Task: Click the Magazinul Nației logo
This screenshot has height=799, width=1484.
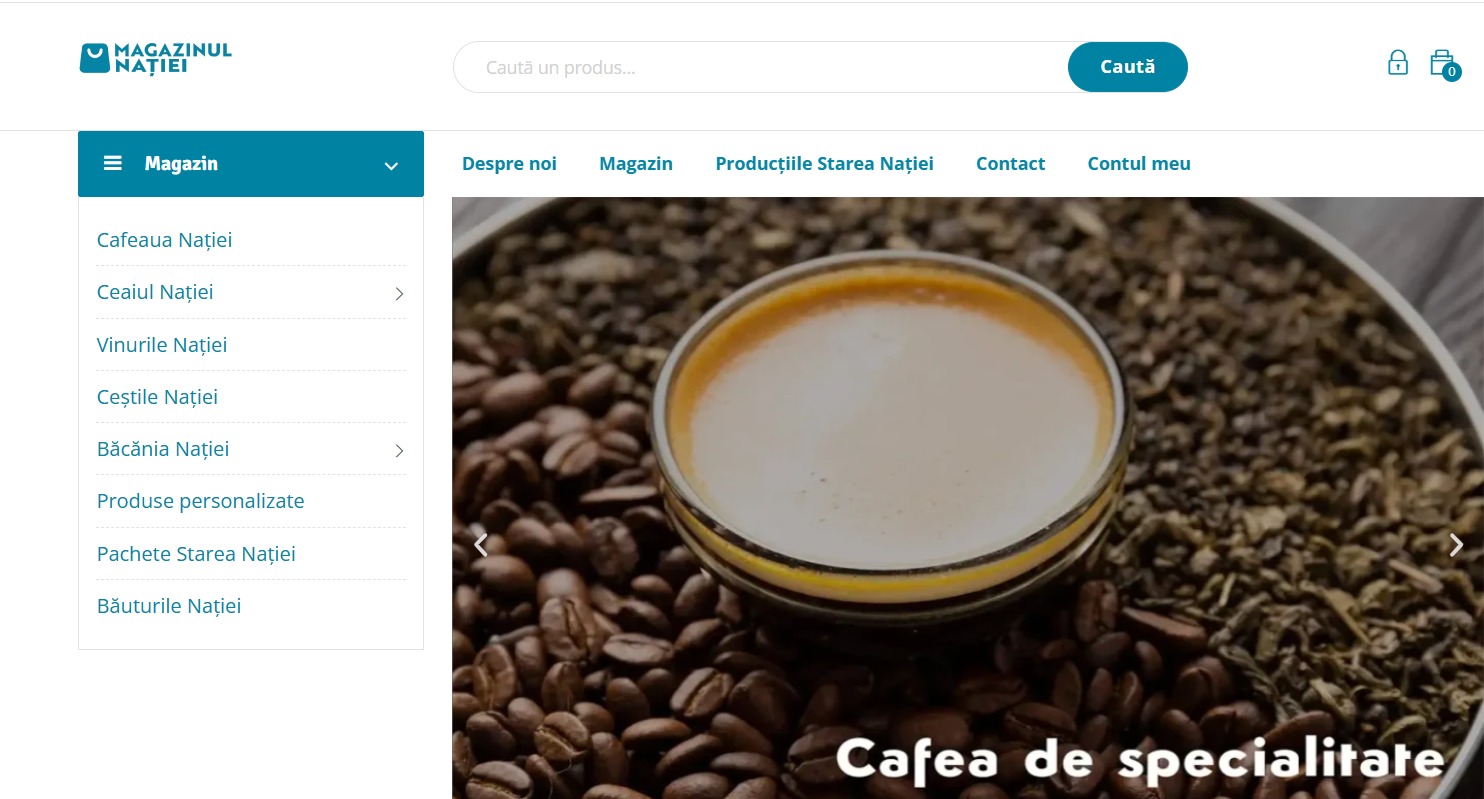Action: (156, 58)
